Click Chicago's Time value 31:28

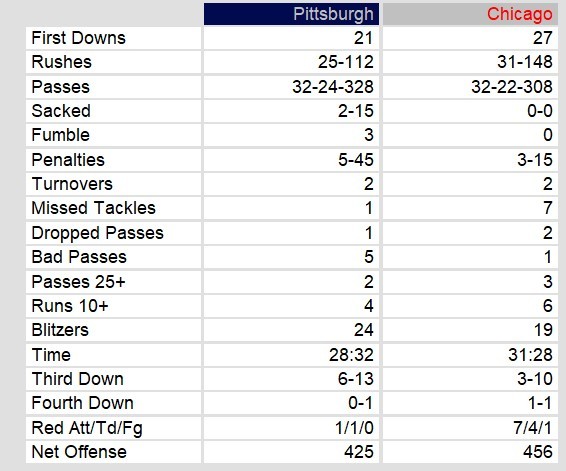point(530,355)
